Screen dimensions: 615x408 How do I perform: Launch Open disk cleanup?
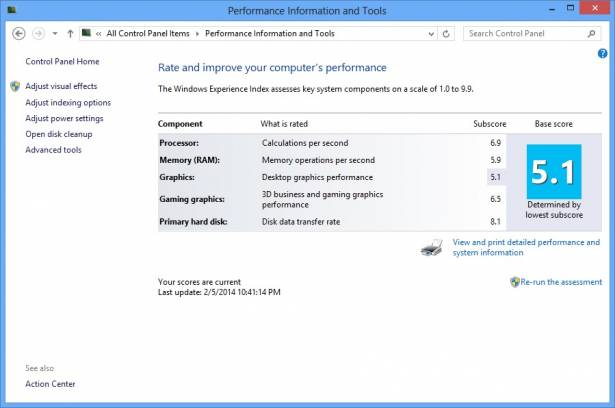point(59,134)
